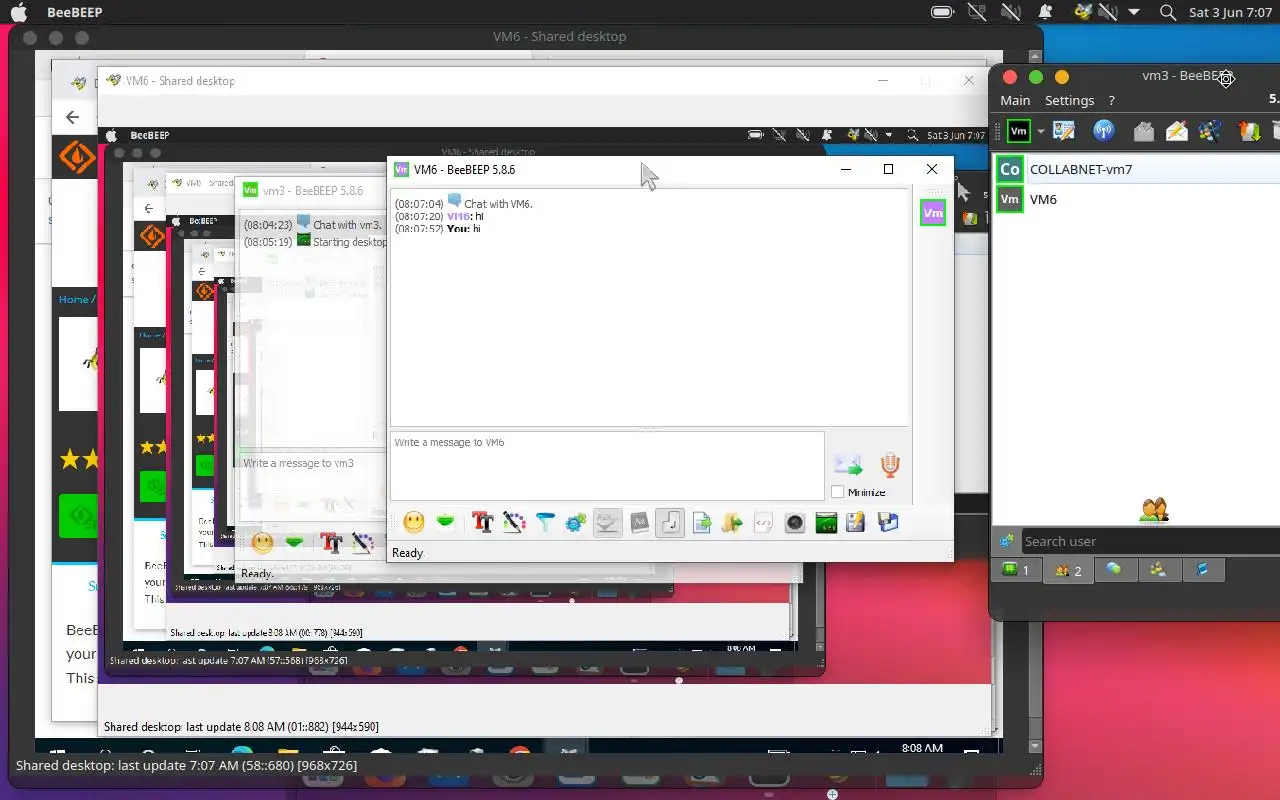Image resolution: width=1280 pixels, height=800 pixels.
Task: Toggle word completer dictionary icon in VM6 chat
Action: [x=639, y=522]
